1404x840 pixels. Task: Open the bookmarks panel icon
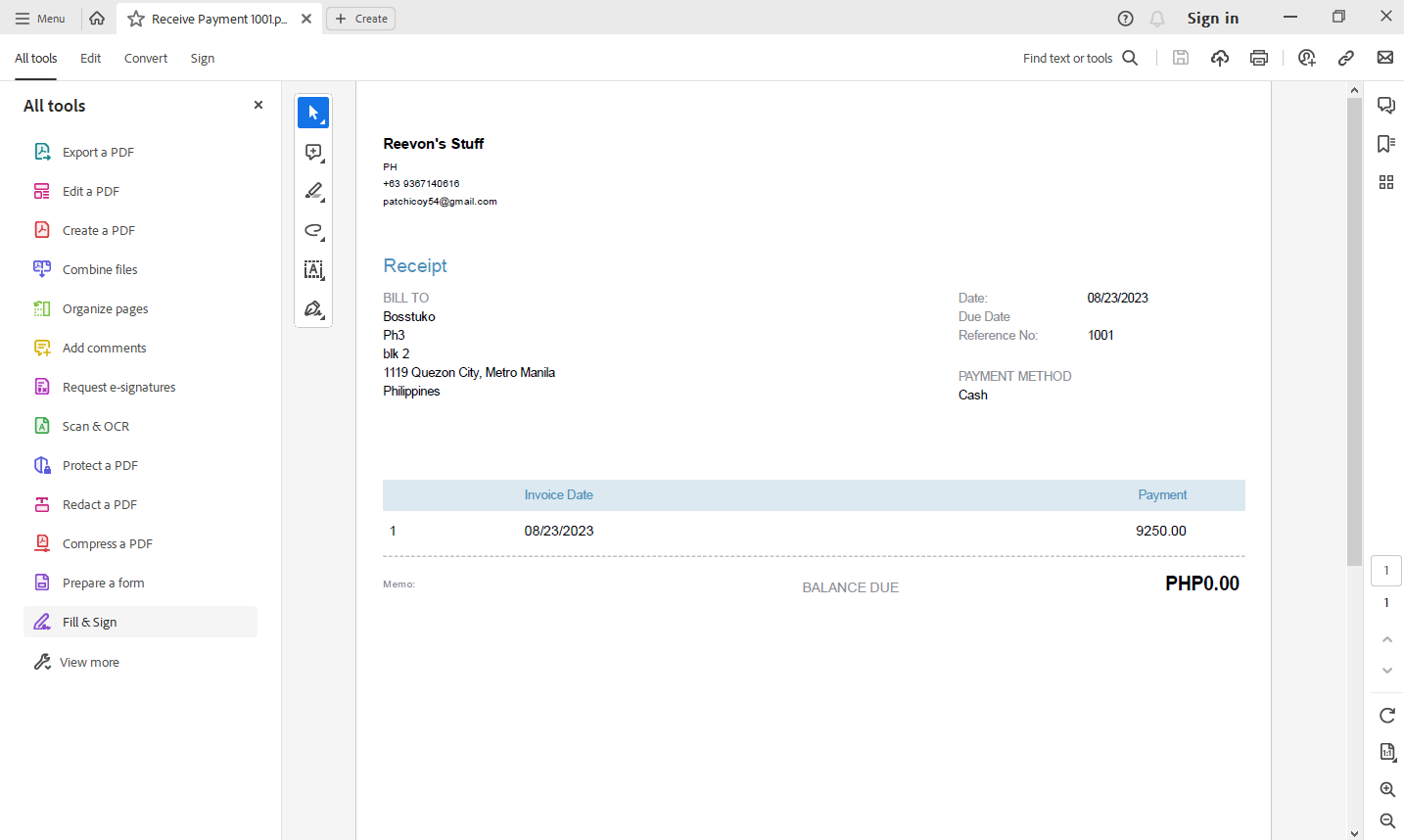pos(1385,144)
